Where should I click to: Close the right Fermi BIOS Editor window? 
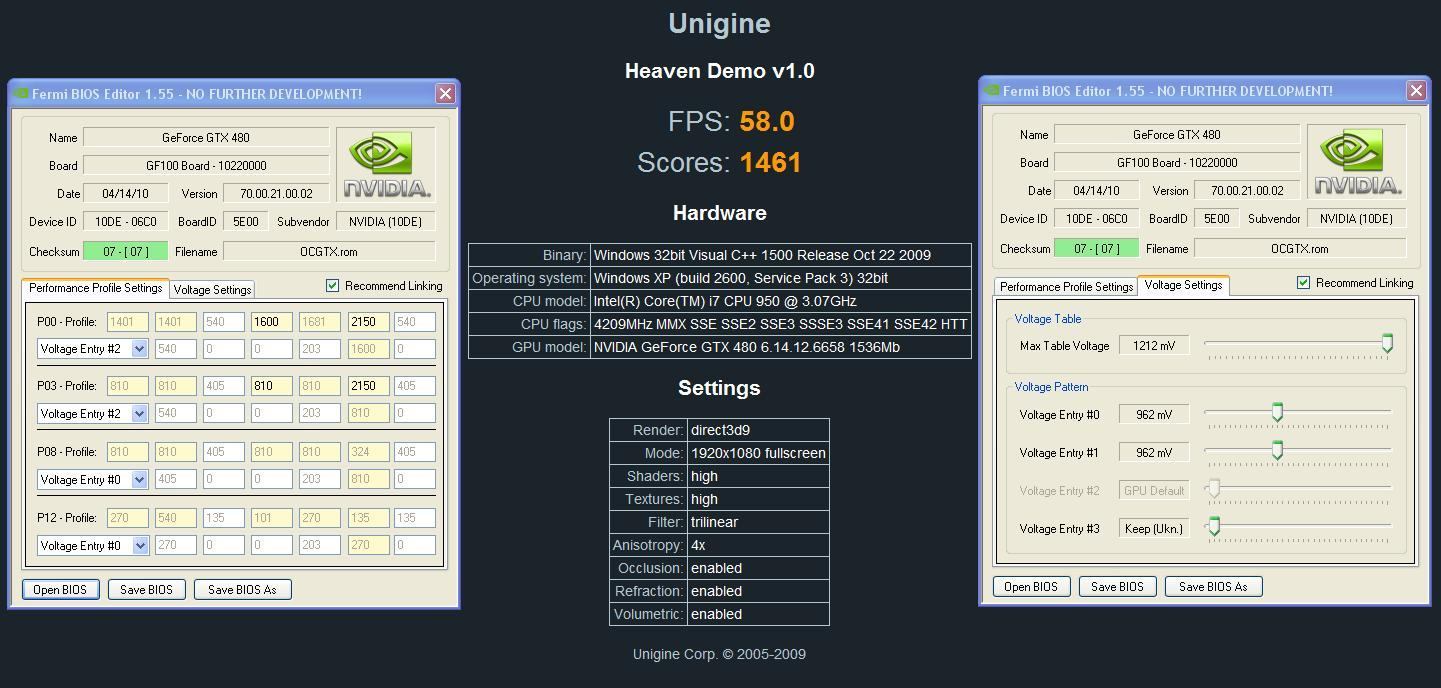[1416, 90]
